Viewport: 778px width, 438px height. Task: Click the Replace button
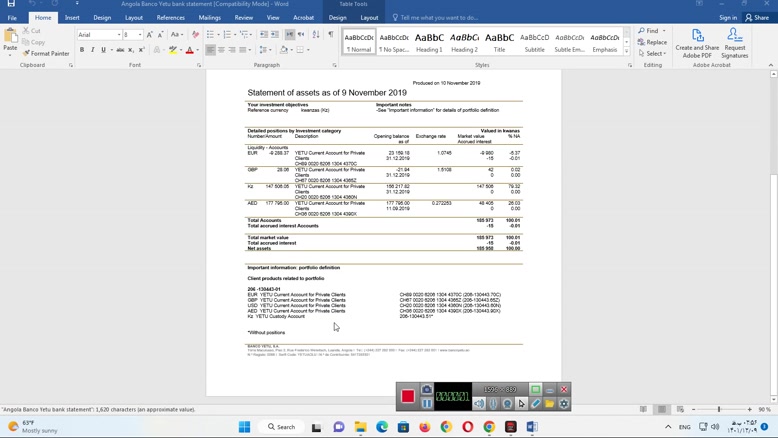654,42
